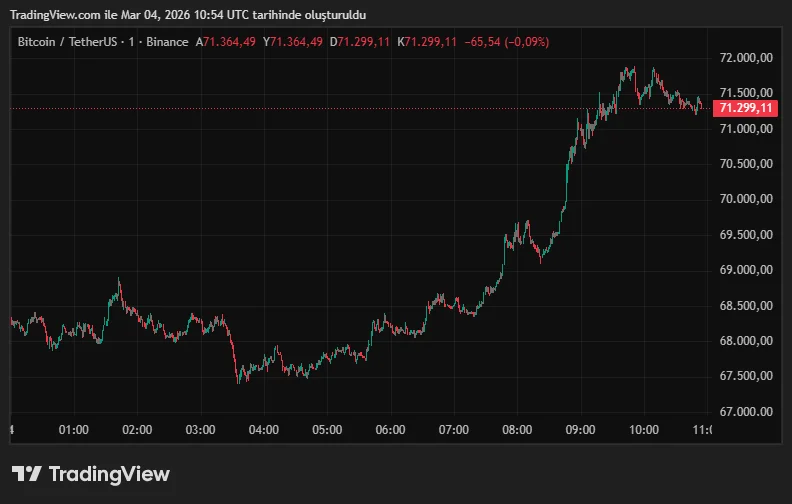Click the close value K71.299,11
Viewport: 792px width, 504px height.
(x=427, y=42)
